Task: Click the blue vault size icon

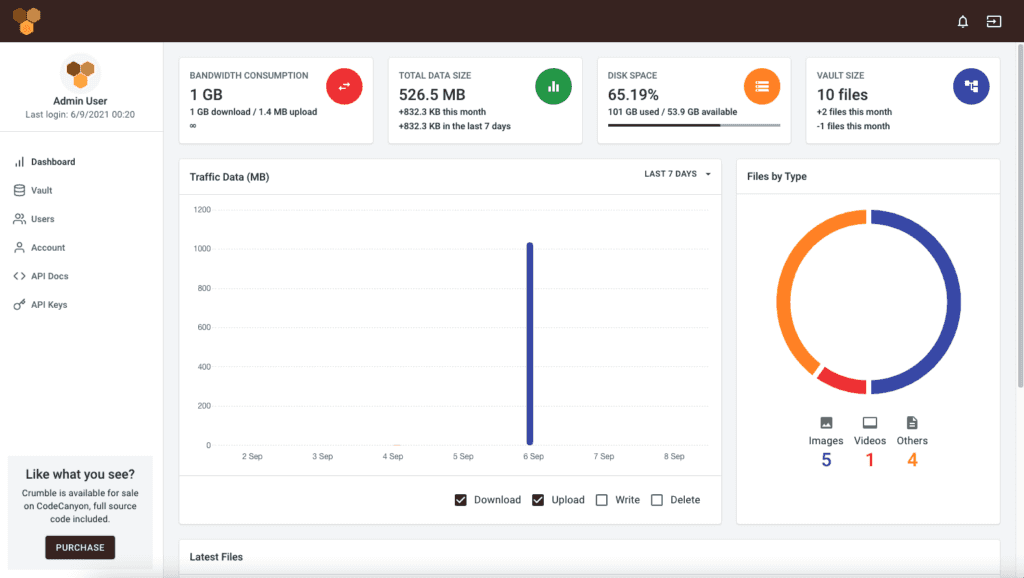Action: [x=971, y=86]
